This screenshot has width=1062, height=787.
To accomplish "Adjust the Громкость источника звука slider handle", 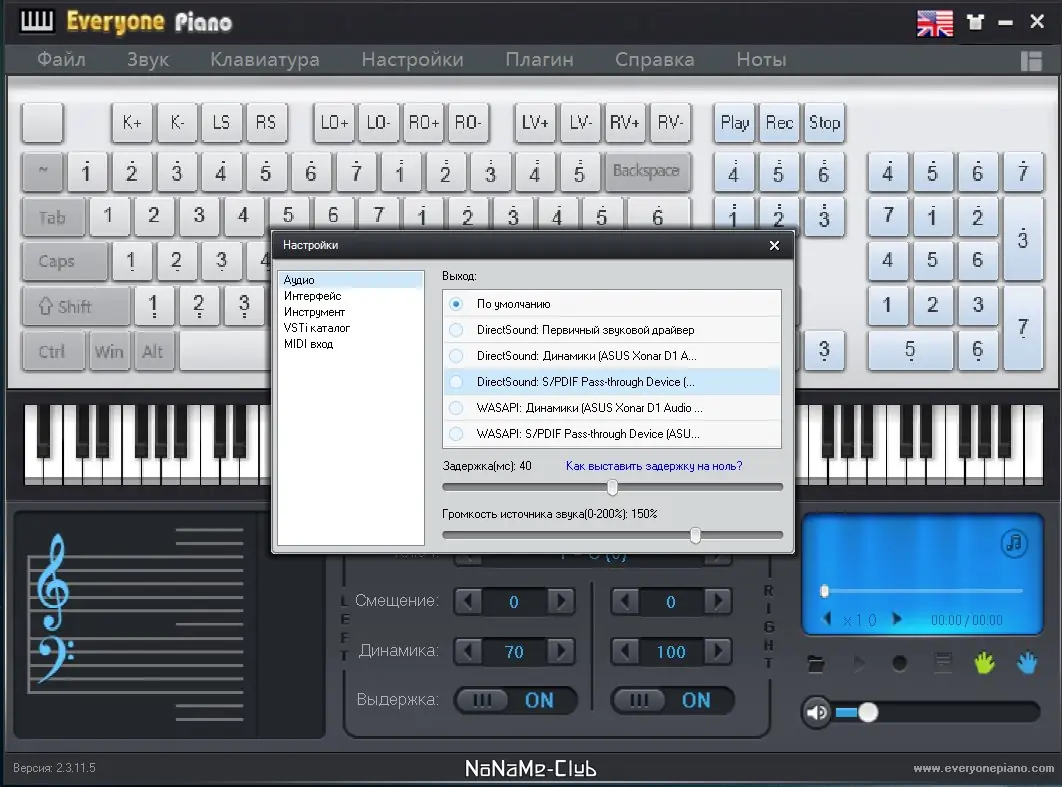I will pos(695,535).
